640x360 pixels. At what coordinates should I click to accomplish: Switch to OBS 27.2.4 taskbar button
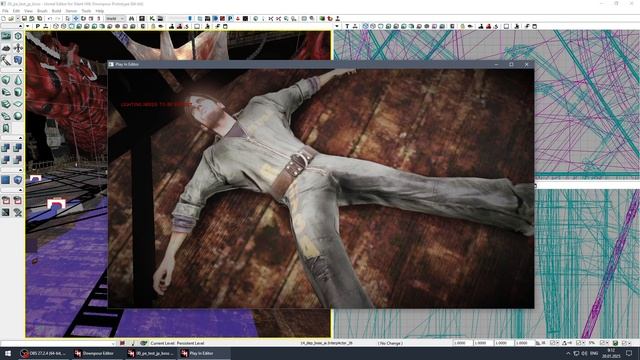pos(44,353)
